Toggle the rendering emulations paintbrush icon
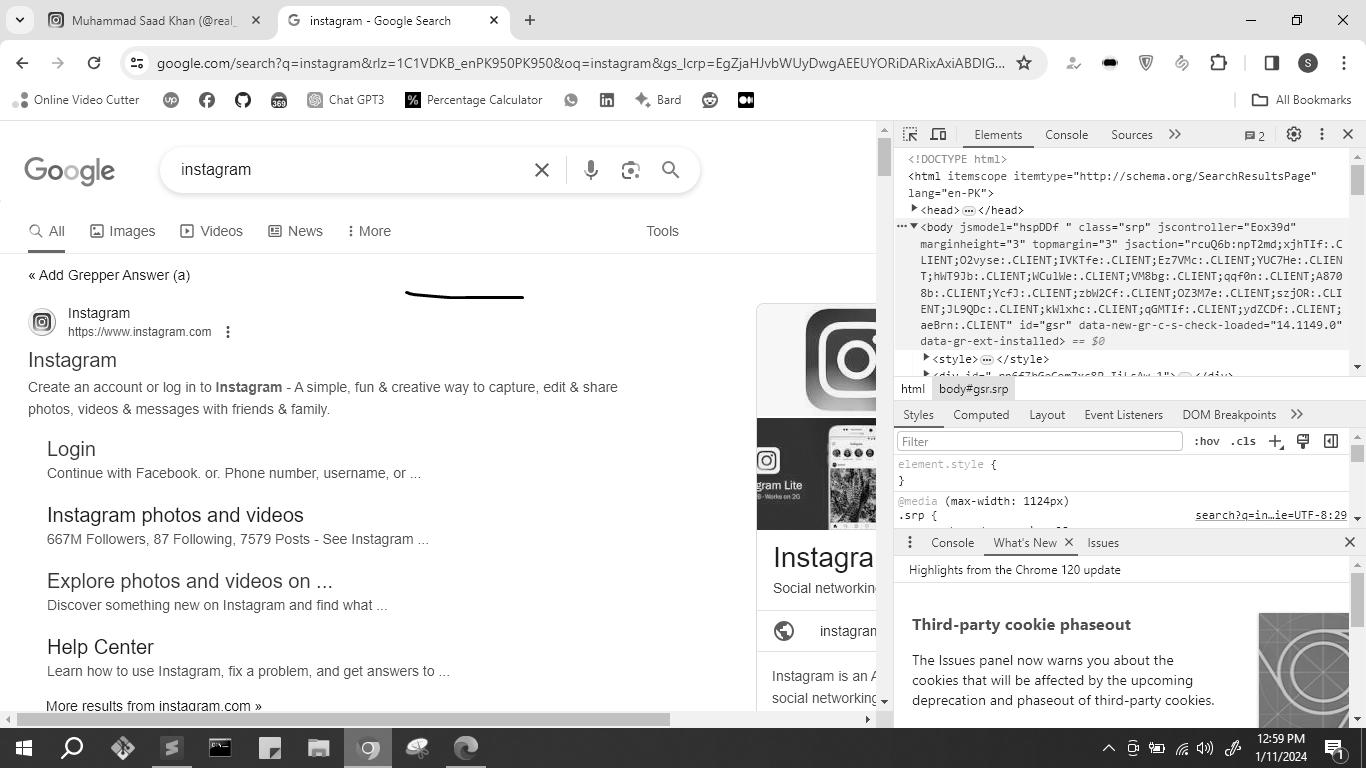Viewport: 1366px width, 768px height. (x=1303, y=441)
